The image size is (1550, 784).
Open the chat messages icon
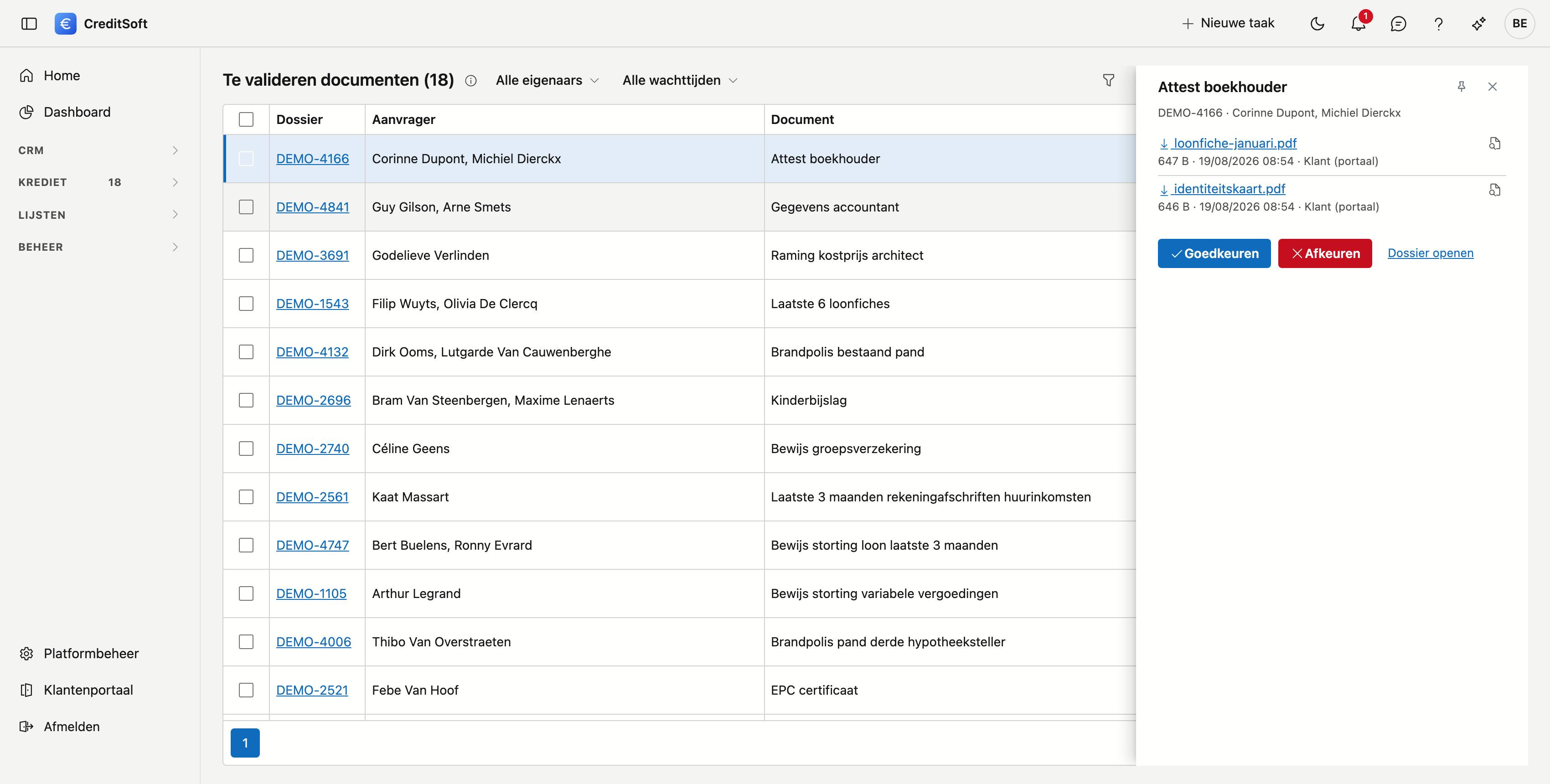pyautogui.click(x=1398, y=23)
